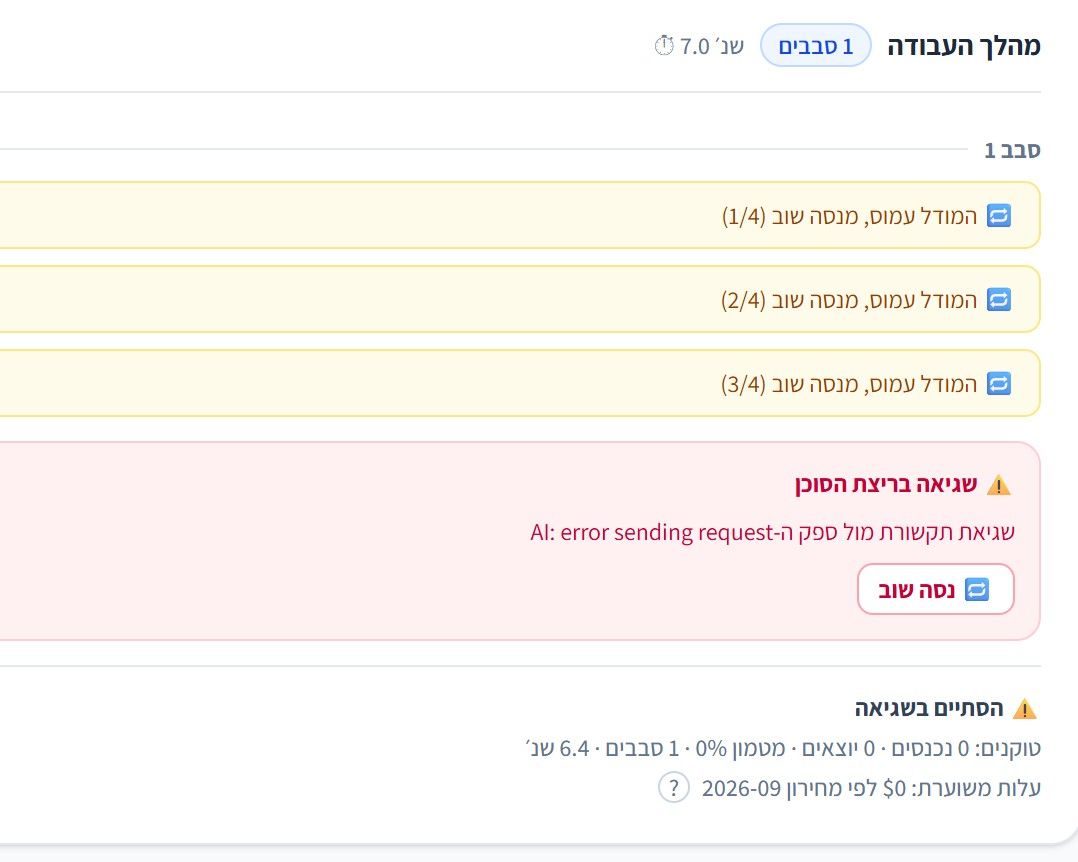Click the 1 סבבים rounds badge

815,46
